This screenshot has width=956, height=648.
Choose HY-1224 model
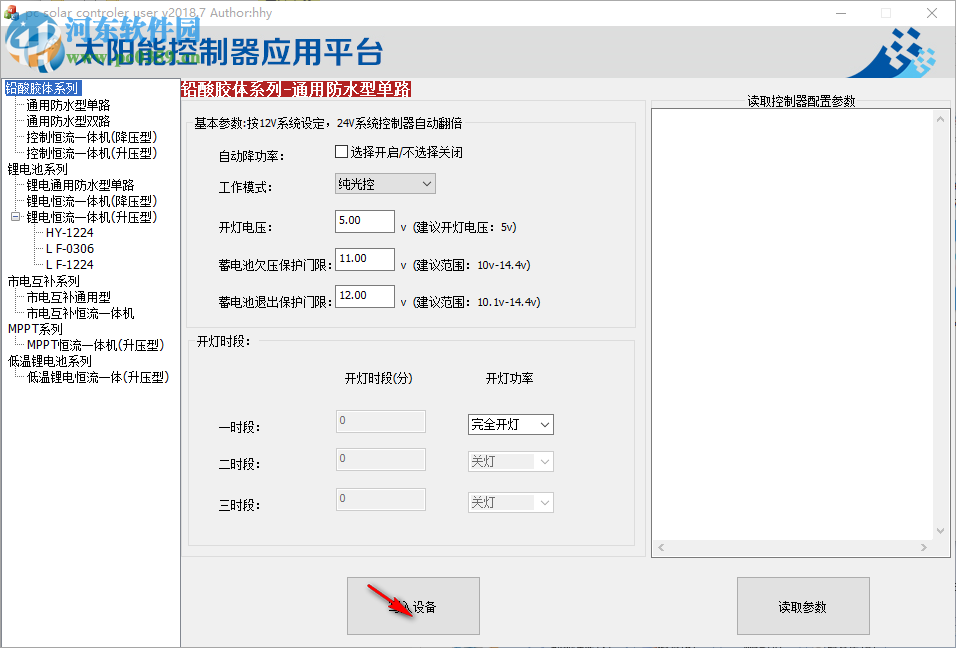(x=70, y=232)
